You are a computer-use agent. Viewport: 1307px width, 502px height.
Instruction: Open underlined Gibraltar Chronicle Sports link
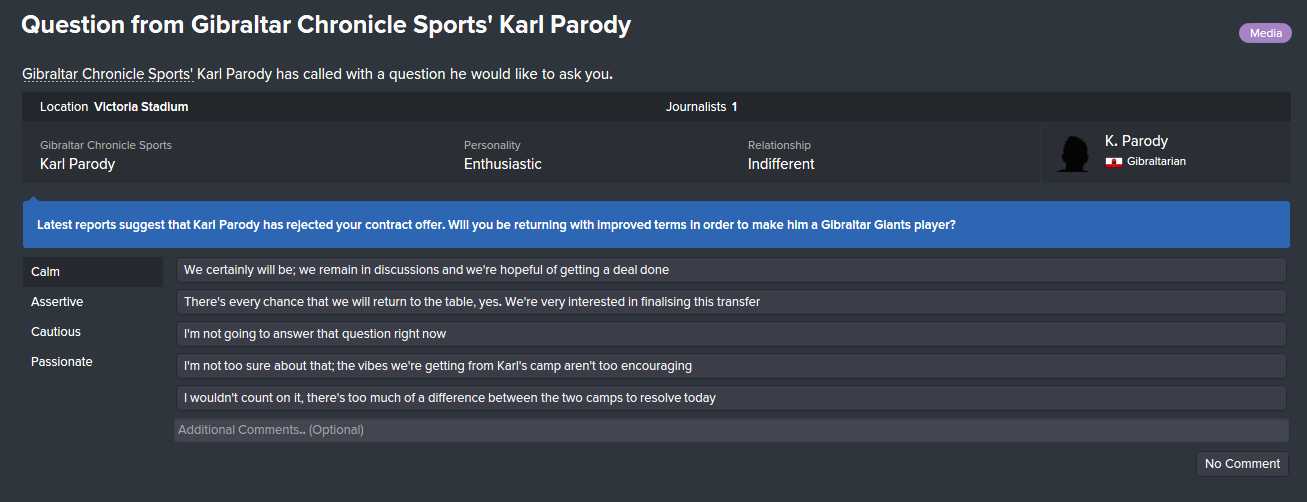[x=107, y=74]
